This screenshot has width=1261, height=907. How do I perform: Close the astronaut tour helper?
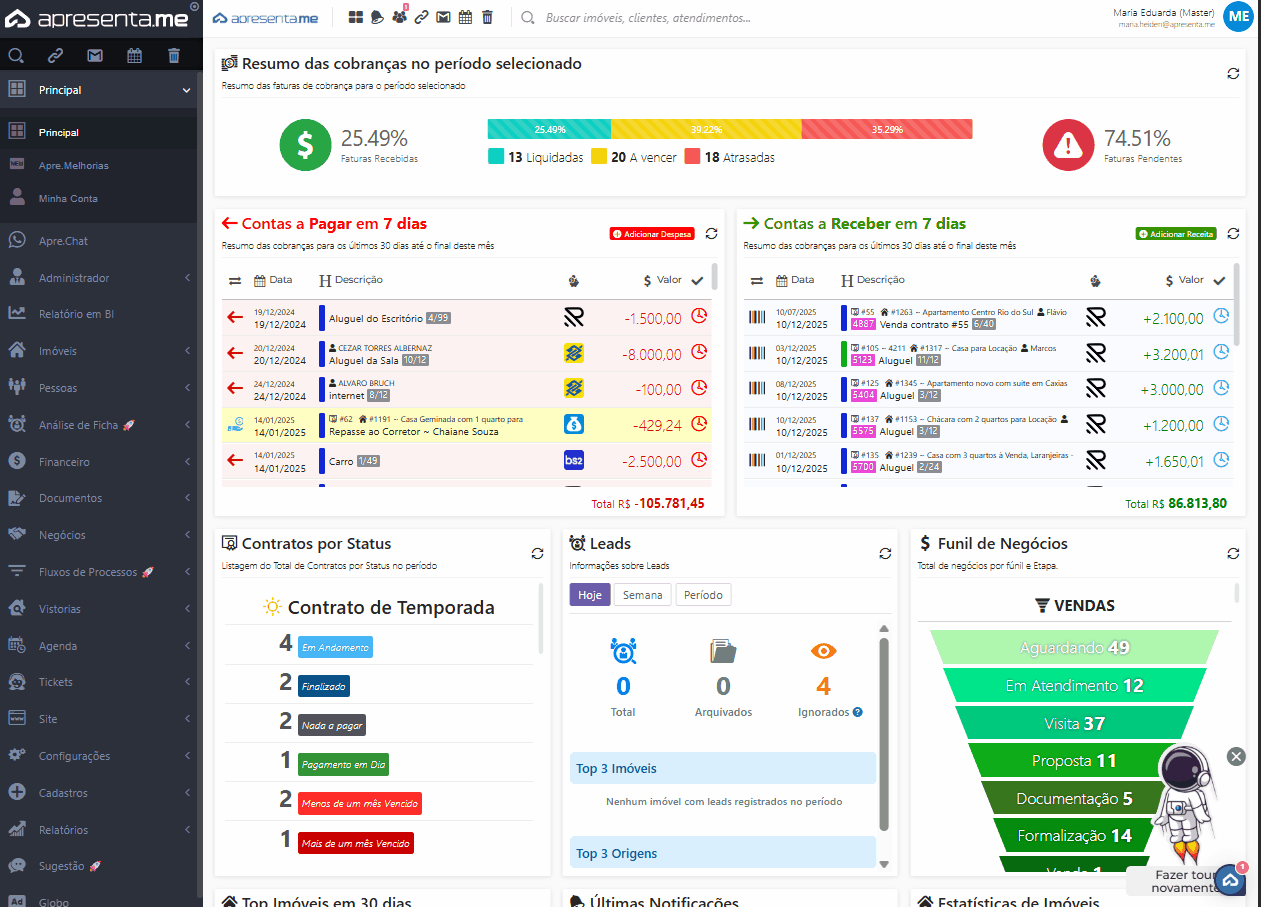pos(1236,756)
